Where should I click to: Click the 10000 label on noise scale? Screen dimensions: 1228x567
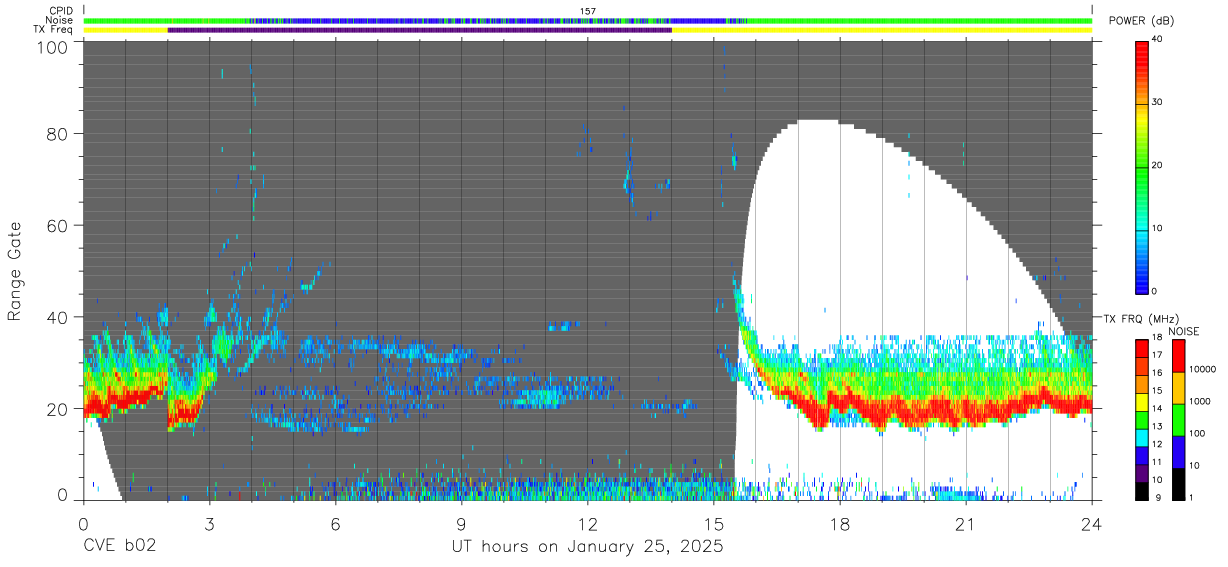click(x=1206, y=369)
